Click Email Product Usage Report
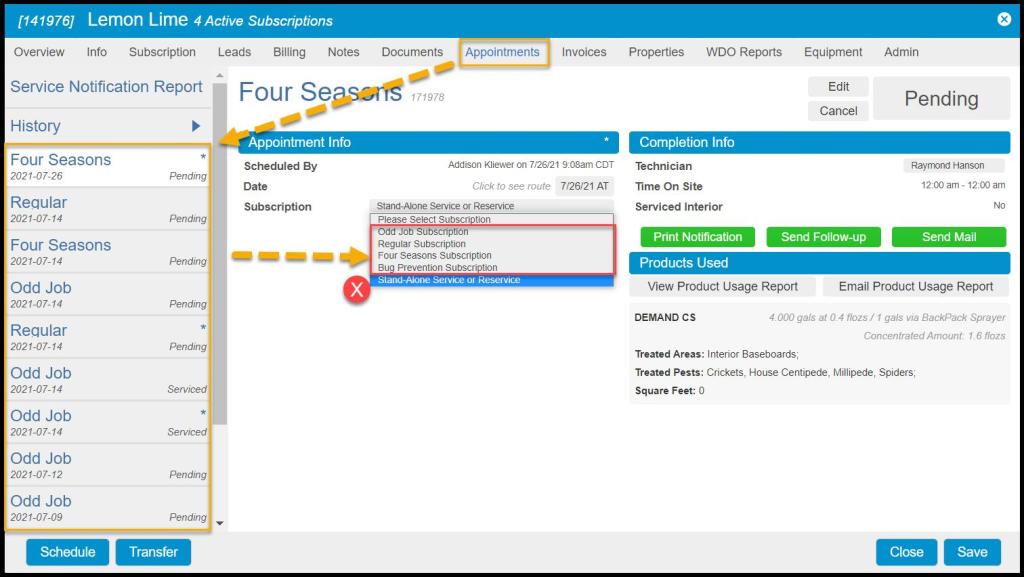Image resolution: width=1024 pixels, height=577 pixels. 915,286
